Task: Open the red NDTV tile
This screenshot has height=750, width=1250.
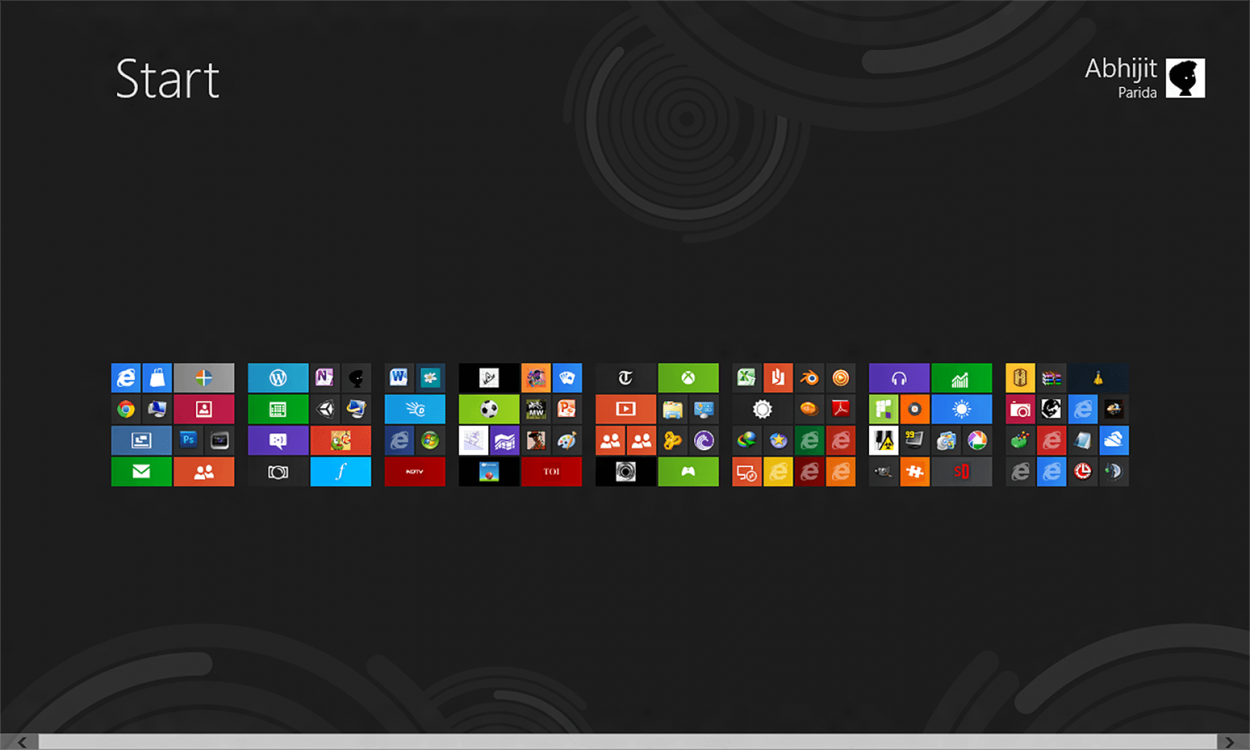Action: tap(415, 472)
